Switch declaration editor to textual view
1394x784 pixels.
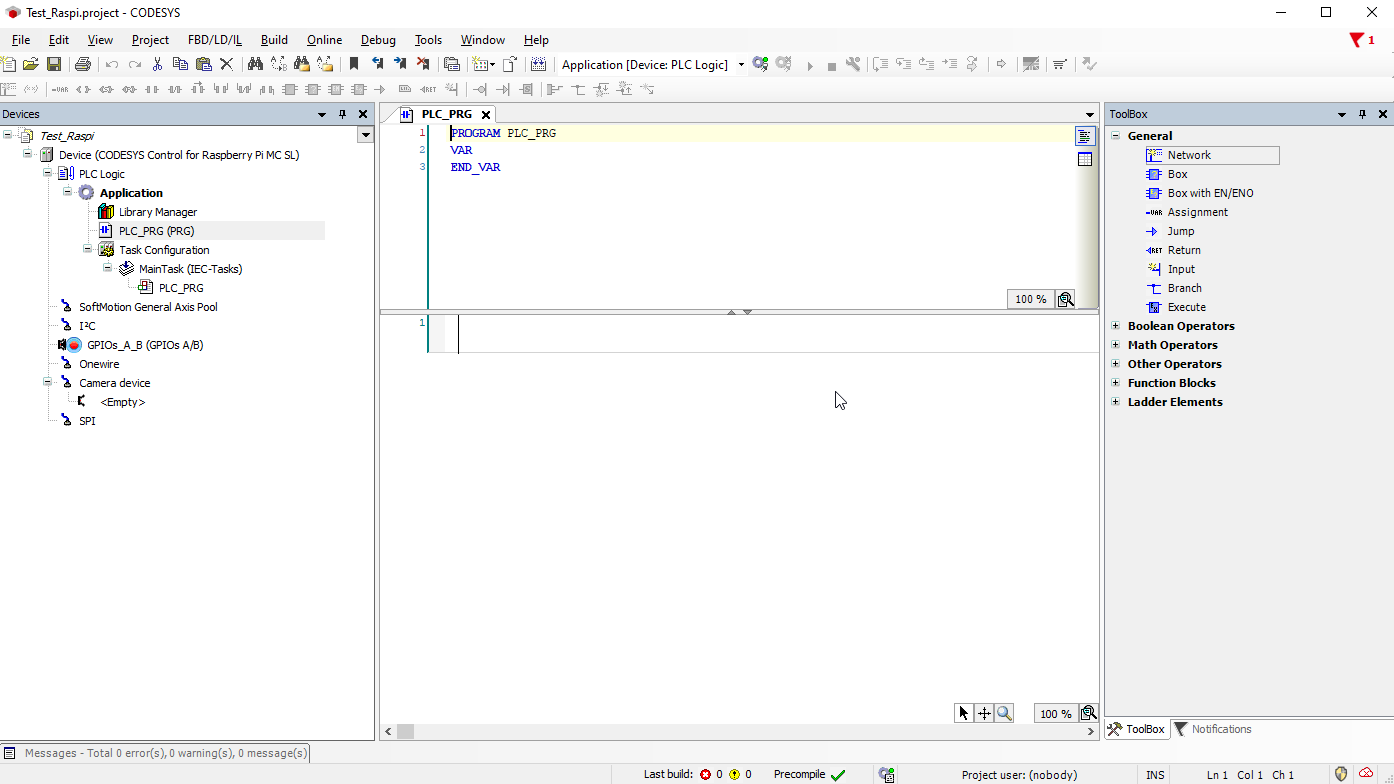pos(1085,136)
